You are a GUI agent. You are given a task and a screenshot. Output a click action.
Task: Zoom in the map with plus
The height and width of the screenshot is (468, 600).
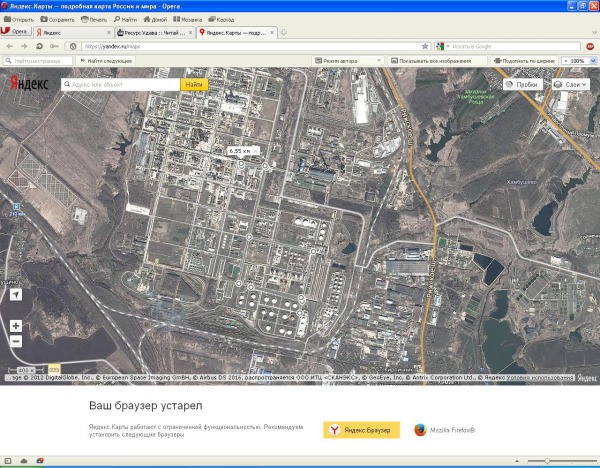(16, 326)
